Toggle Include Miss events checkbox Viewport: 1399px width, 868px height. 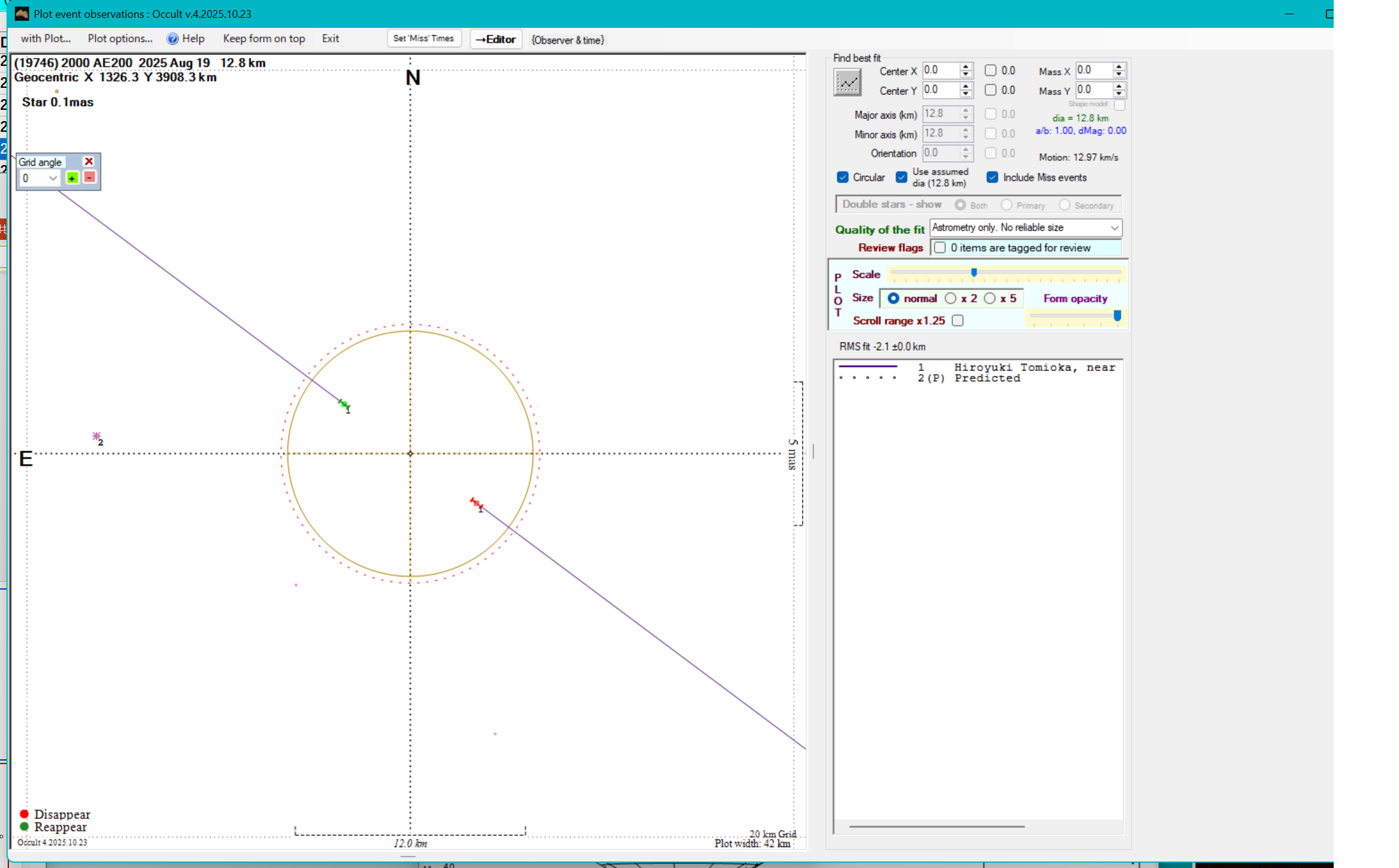[x=992, y=178]
